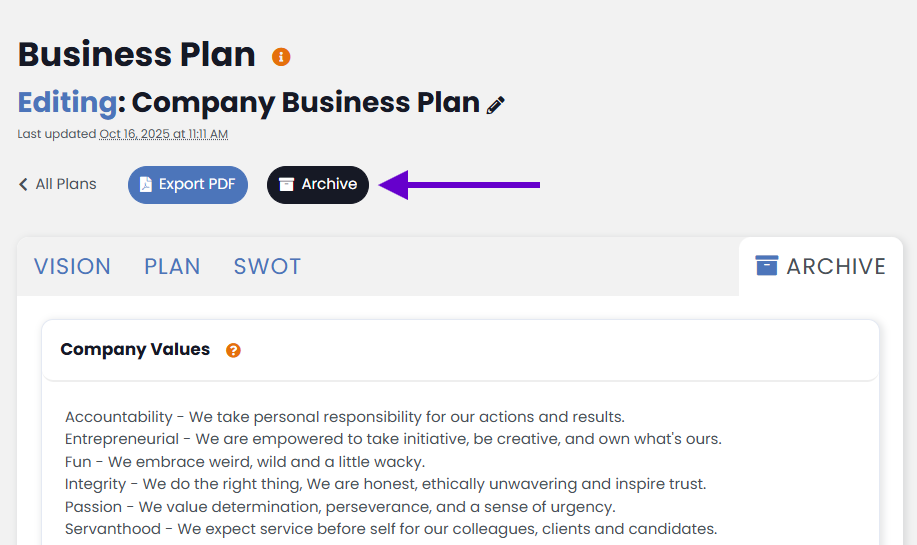Click the orange info icon beside Business Plan

point(281,56)
